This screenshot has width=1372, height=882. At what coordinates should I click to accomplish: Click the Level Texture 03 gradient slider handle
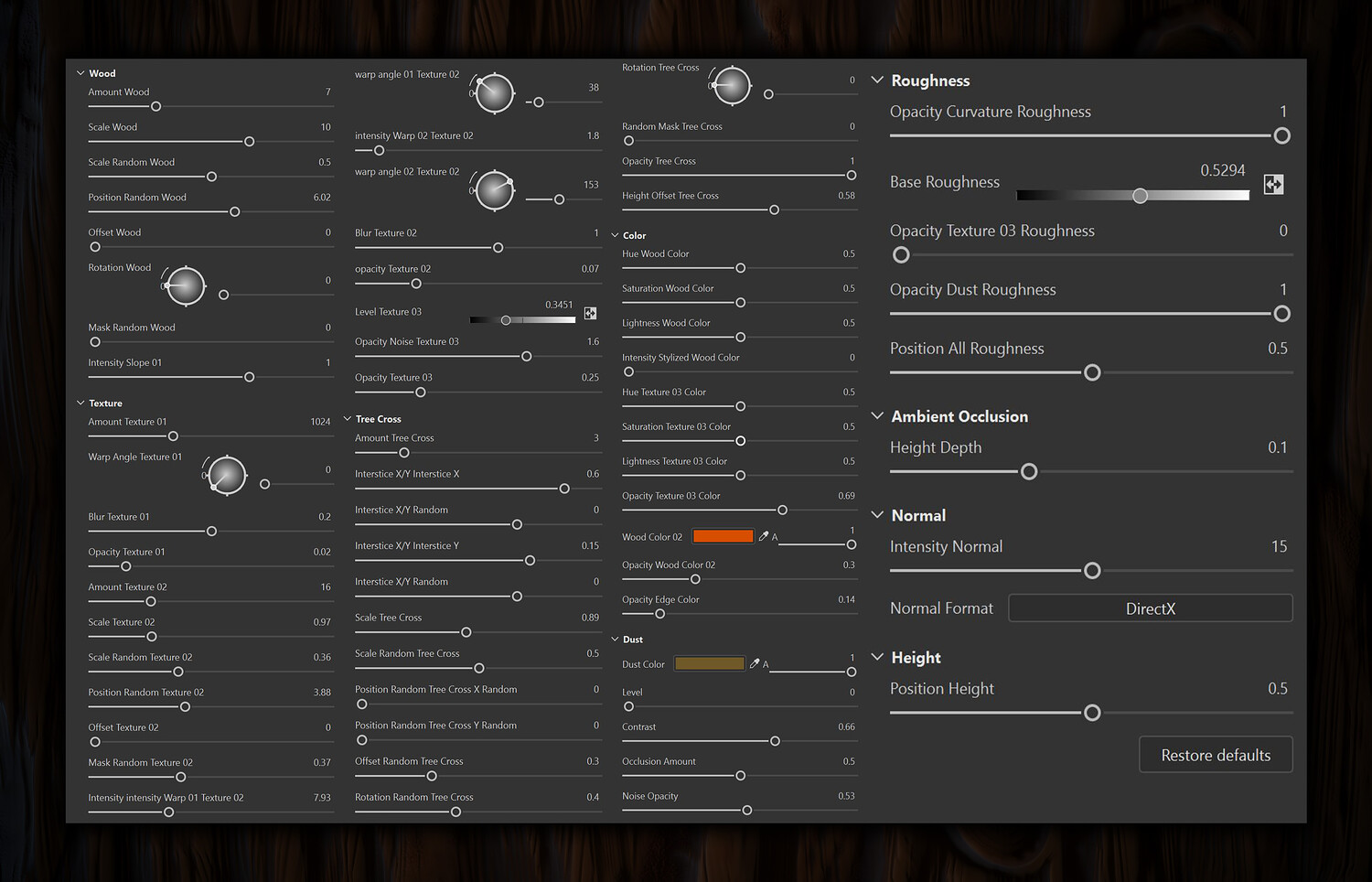click(x=506, y=320)
